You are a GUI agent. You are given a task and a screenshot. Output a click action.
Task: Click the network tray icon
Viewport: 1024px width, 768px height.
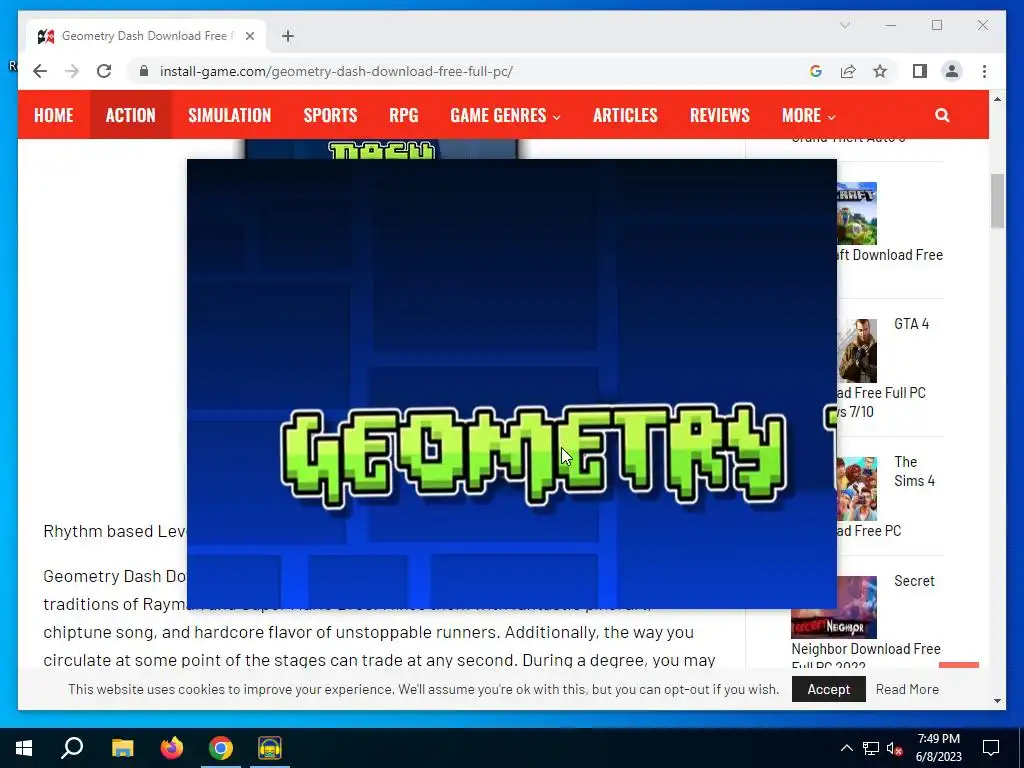click(871, 748)
